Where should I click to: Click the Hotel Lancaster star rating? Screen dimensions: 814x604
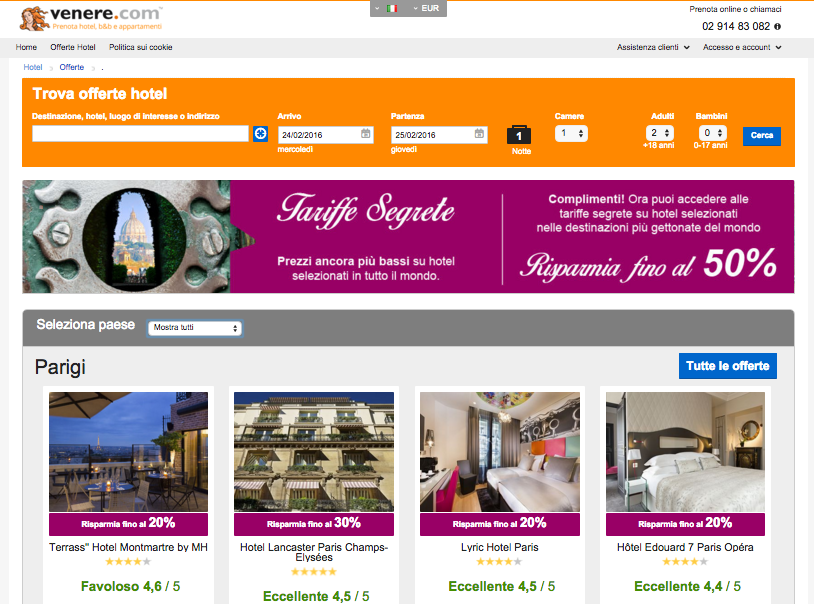tap(314, 572)
